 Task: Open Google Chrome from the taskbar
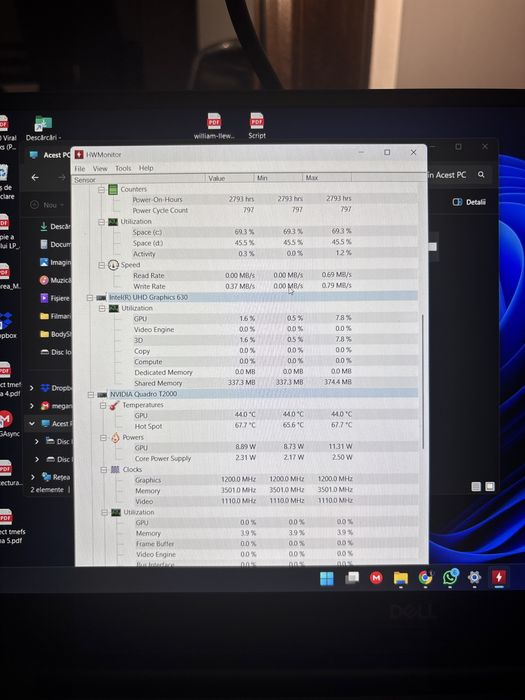coord(425,578)
